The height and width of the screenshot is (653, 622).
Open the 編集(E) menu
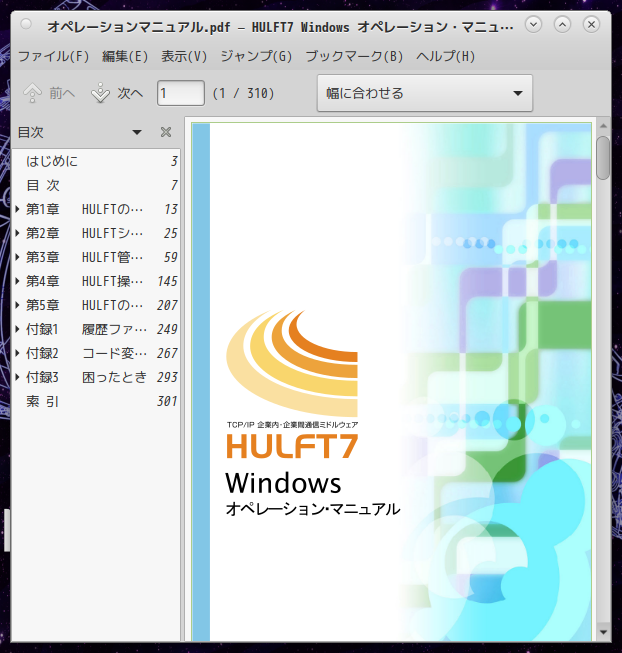click(125, 56)
